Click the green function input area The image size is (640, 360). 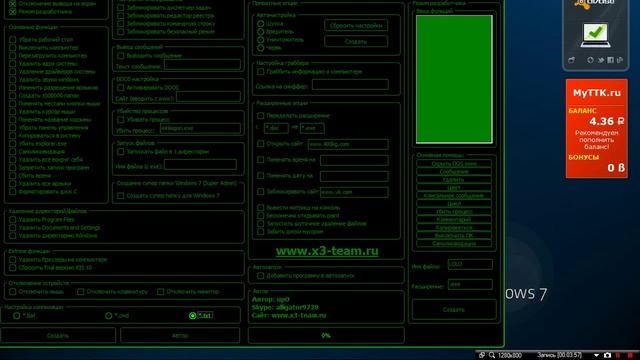point(454,79)
